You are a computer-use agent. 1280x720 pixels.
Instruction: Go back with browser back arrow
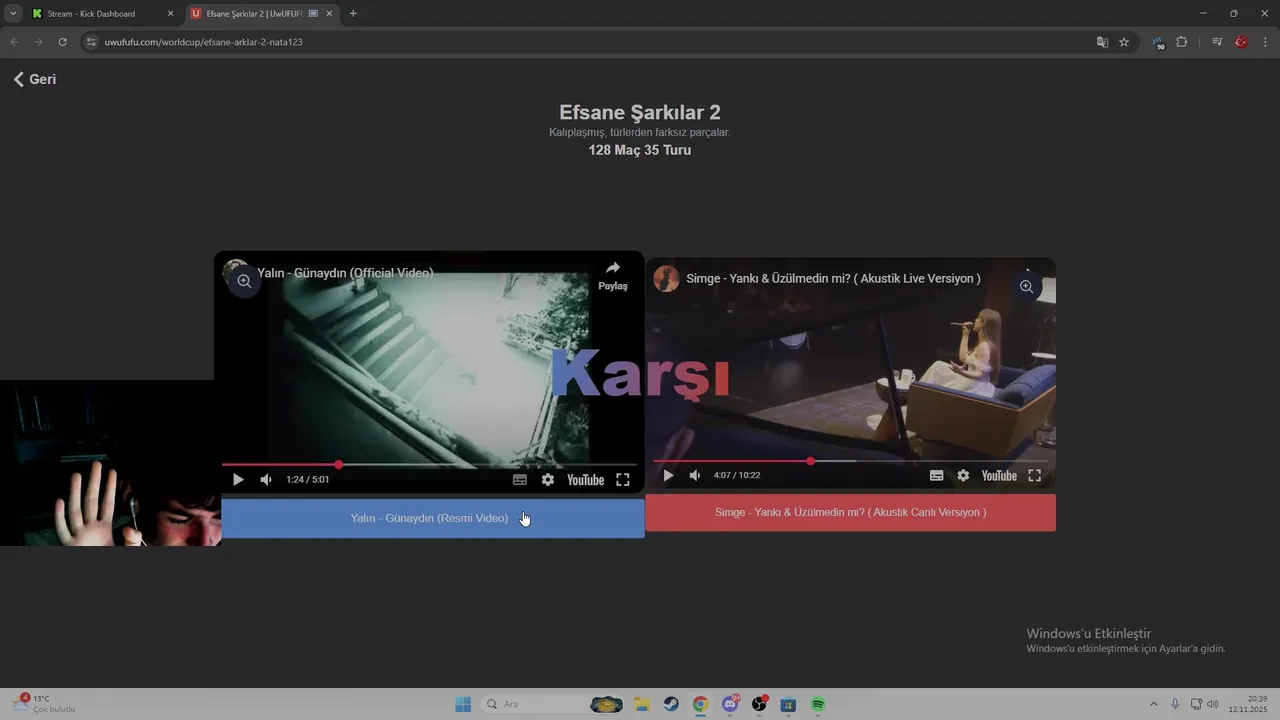[14, 42]
